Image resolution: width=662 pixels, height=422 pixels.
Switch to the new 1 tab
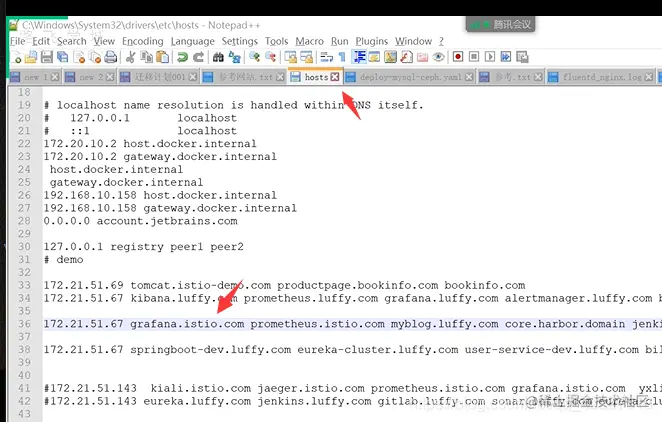point(35,77)
